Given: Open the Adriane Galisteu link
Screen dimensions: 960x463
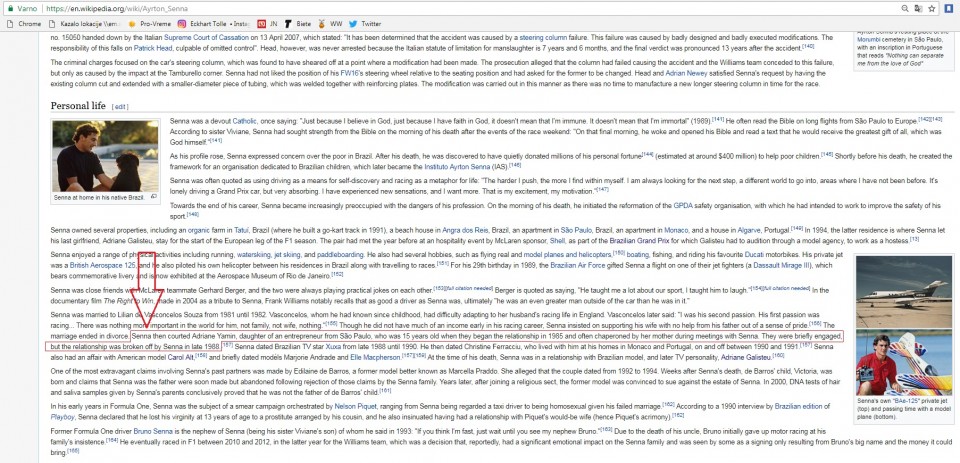Looking at the screenshot, I should pos(746,356).
